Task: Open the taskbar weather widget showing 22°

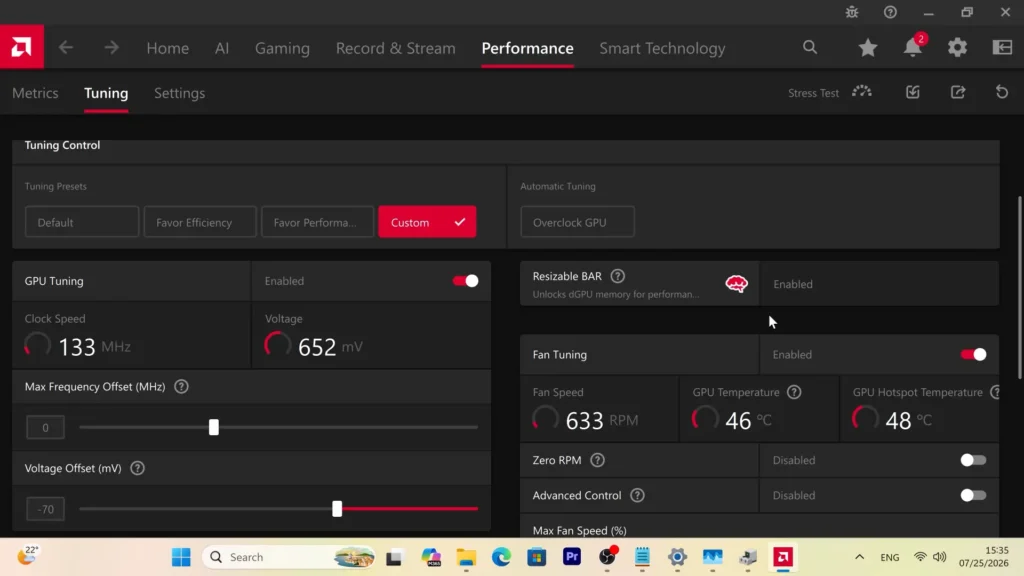Action: [x=27, y=556]
